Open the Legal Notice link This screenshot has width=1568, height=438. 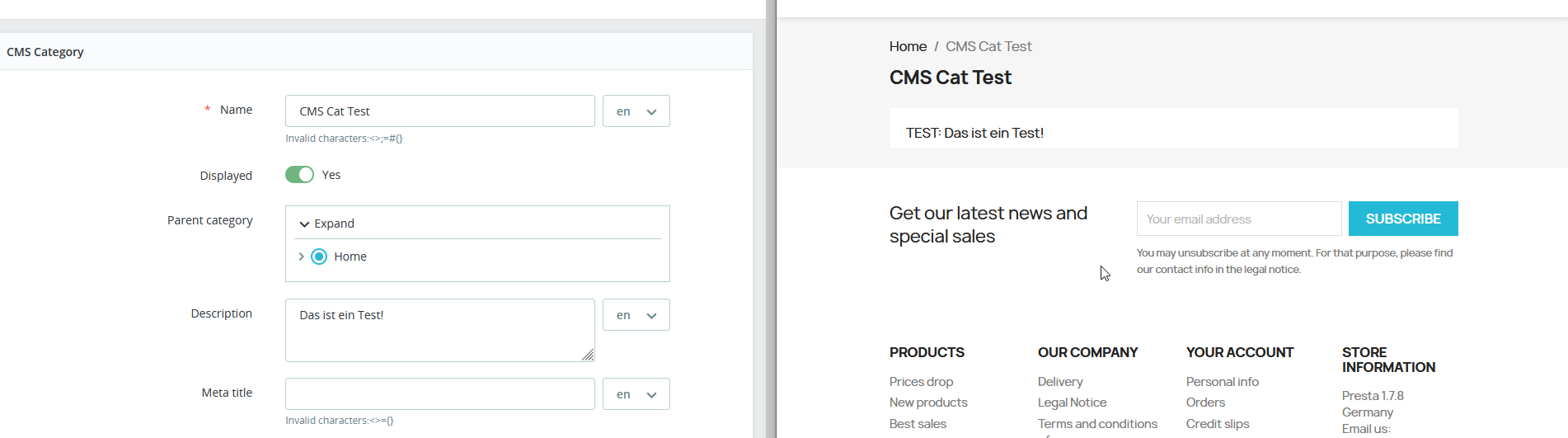[x=1072, y=403]
